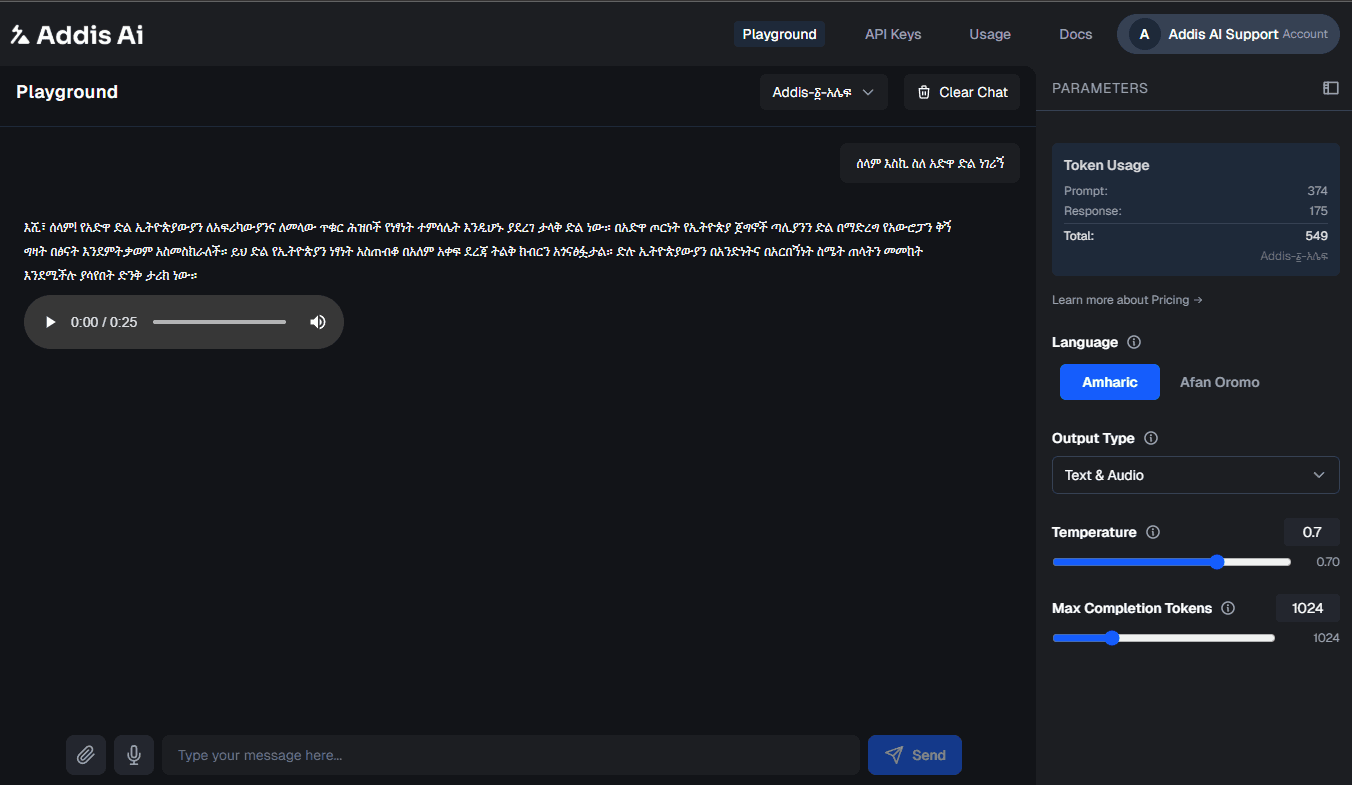Click the Language info icon
1352x785 pixels.
[1134, 342]
